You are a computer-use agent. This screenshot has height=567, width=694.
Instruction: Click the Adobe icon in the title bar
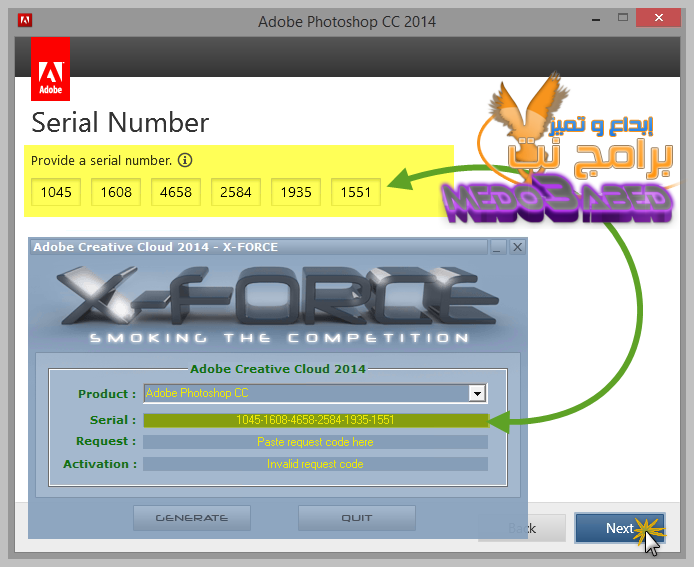point(25,20)
